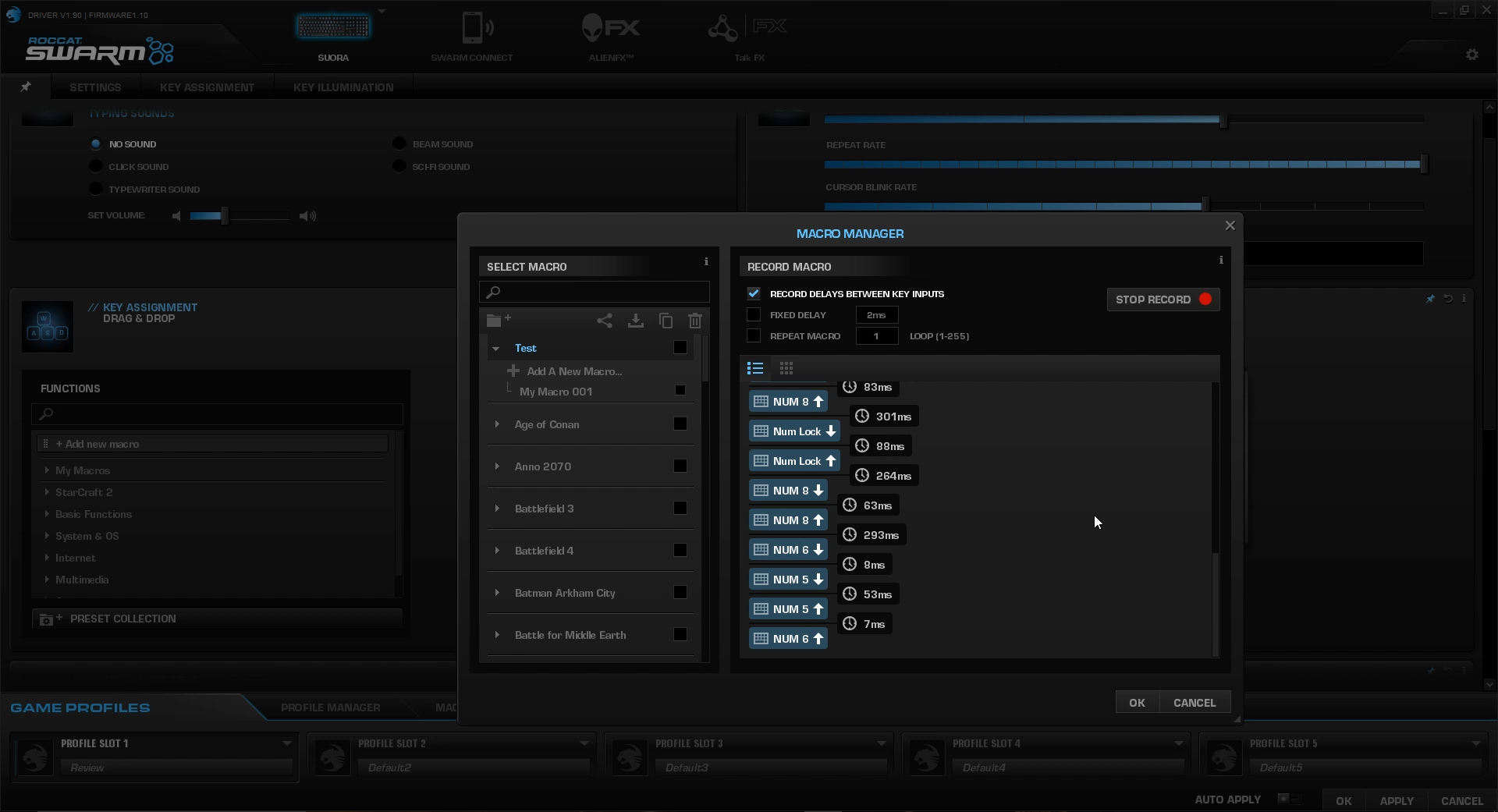
Task: Select the Suora keyboard device icon
Action: [x=333, y=28]
